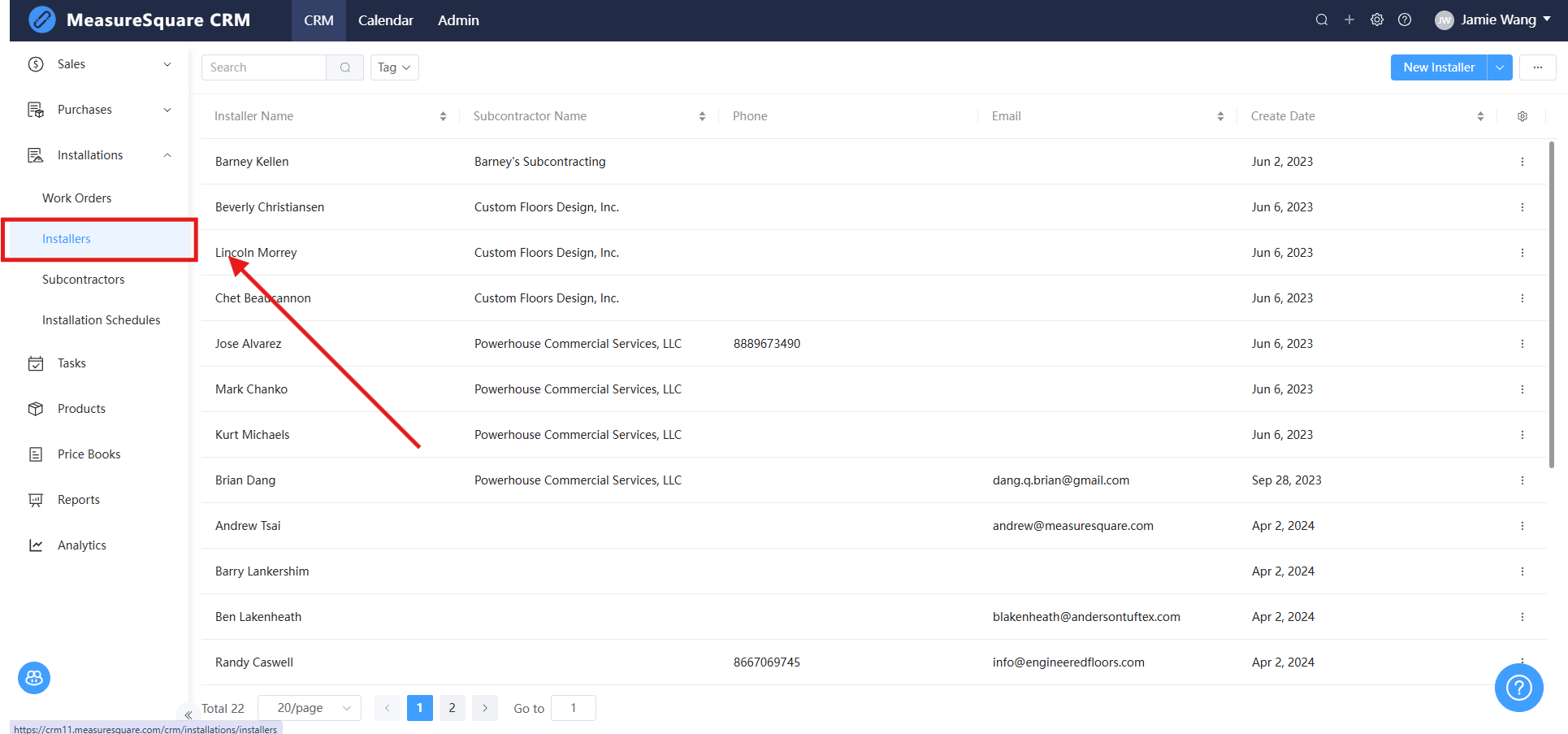Click email info@engineeredfloors.com
This screenshot has height=734, width=1568.
tap(1068, 662)
